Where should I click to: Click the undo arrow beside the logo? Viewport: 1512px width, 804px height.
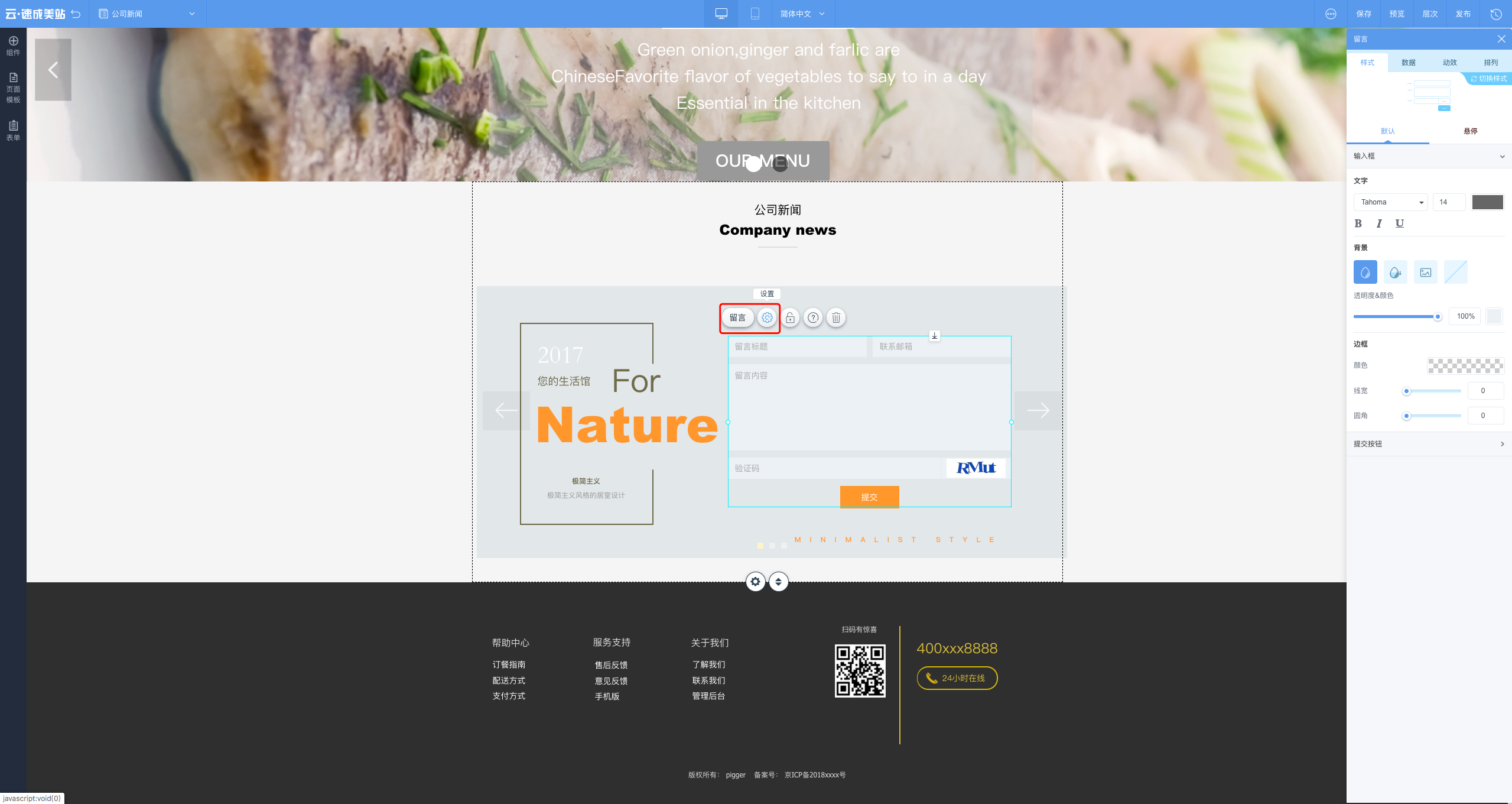tap(76, 14)
